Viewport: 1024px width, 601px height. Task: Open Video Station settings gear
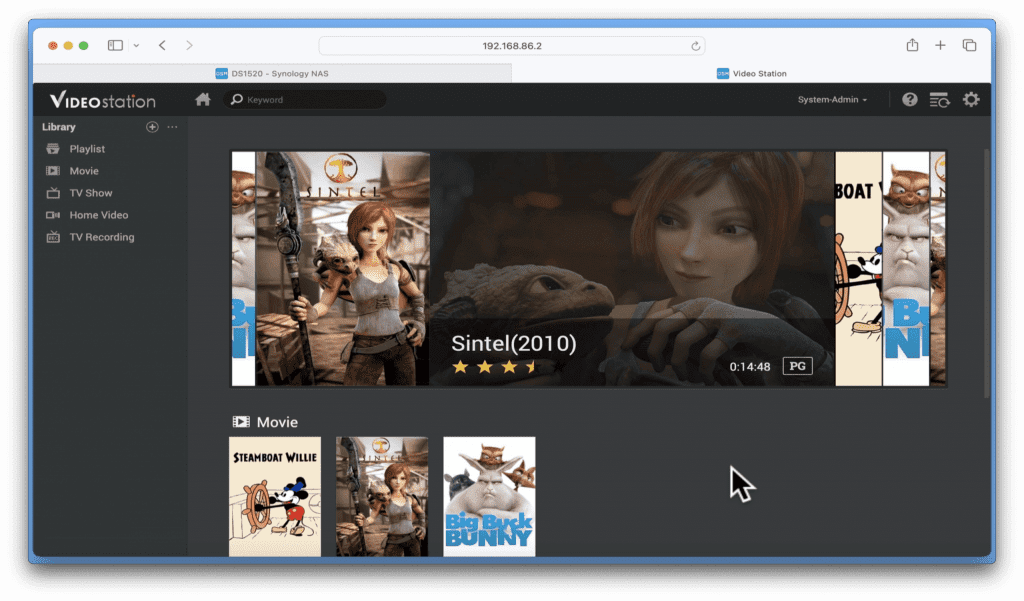point(971,99)
